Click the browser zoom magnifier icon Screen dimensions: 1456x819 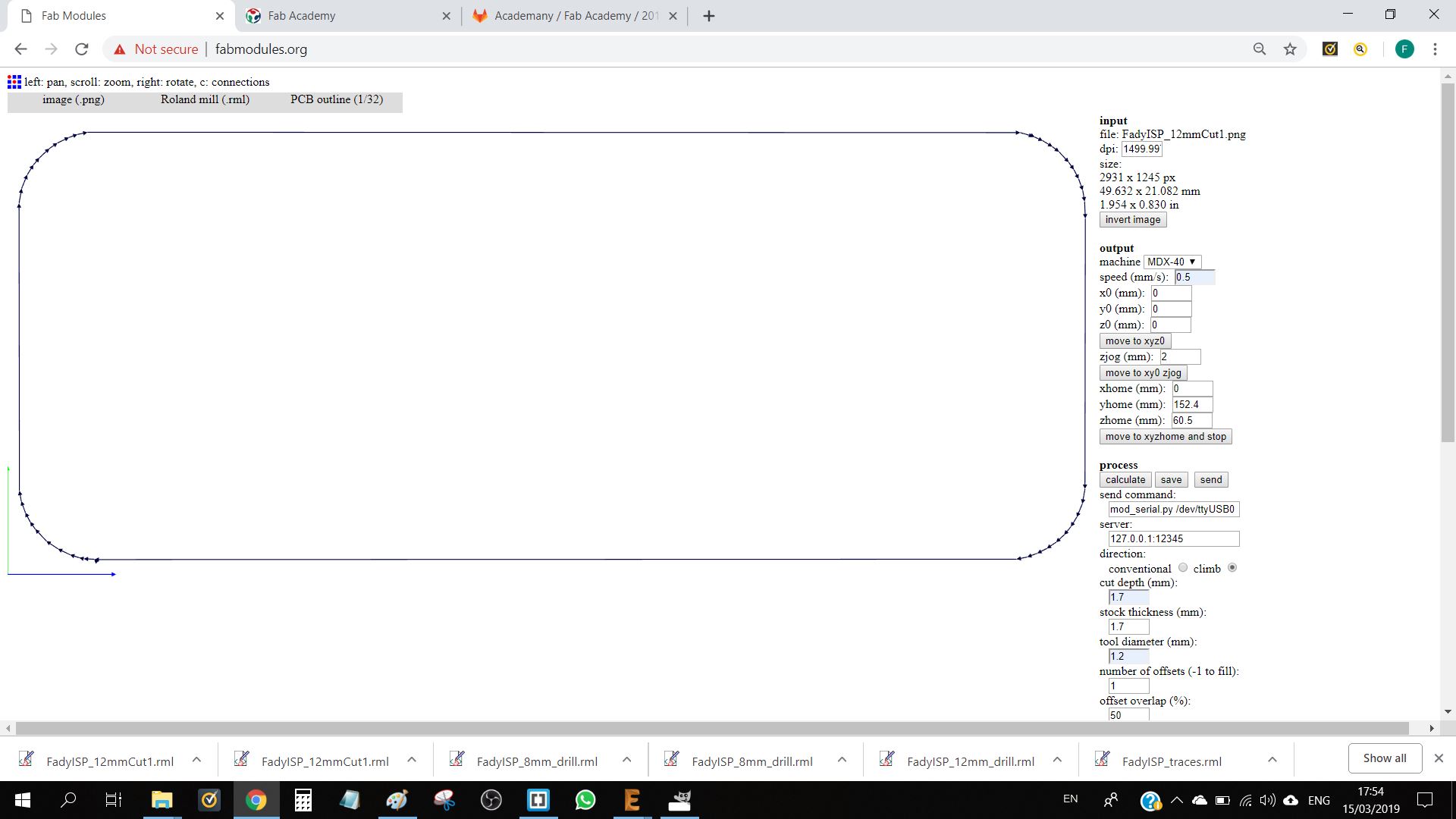(1260, 49)
